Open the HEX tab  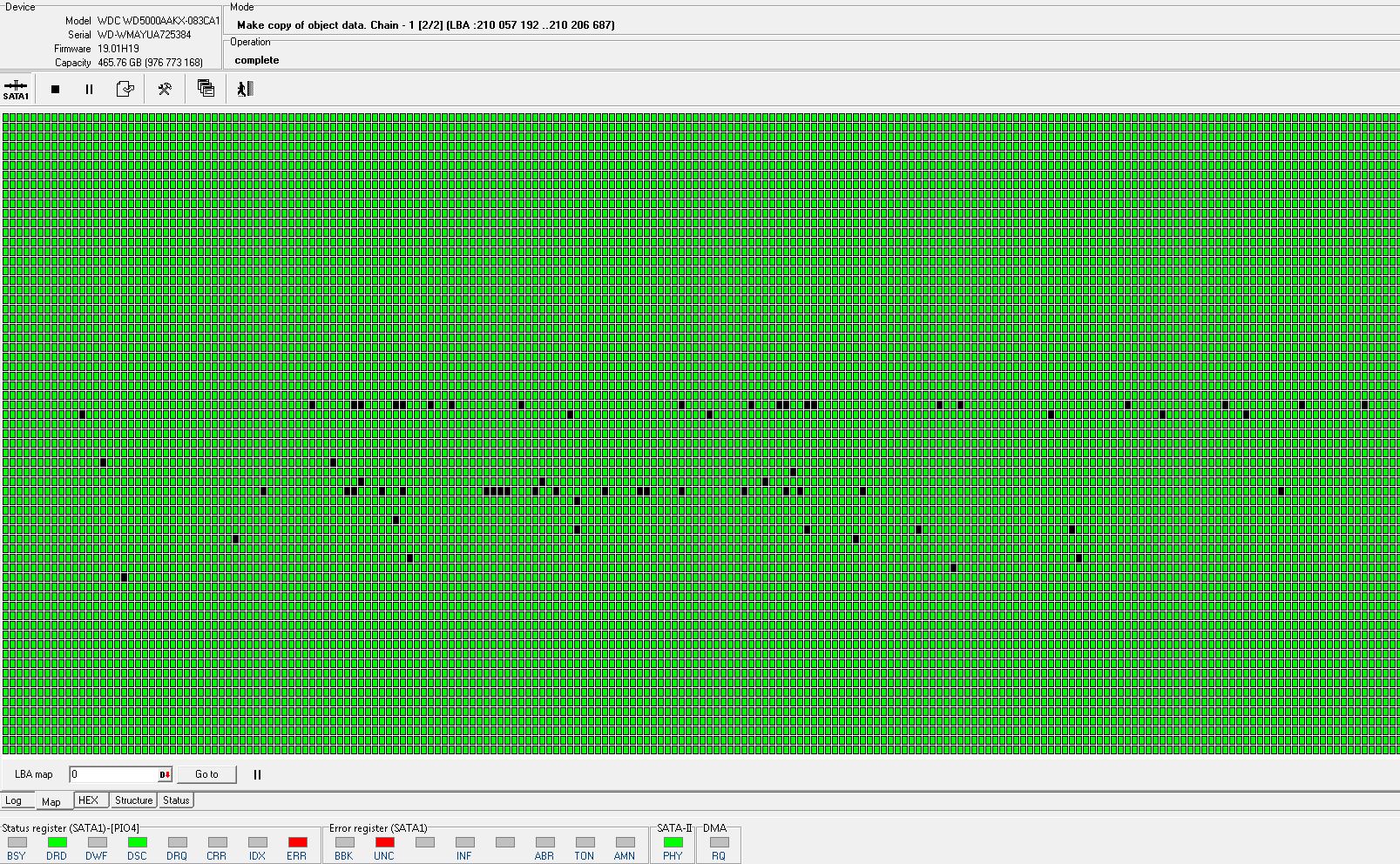point(89,800)
